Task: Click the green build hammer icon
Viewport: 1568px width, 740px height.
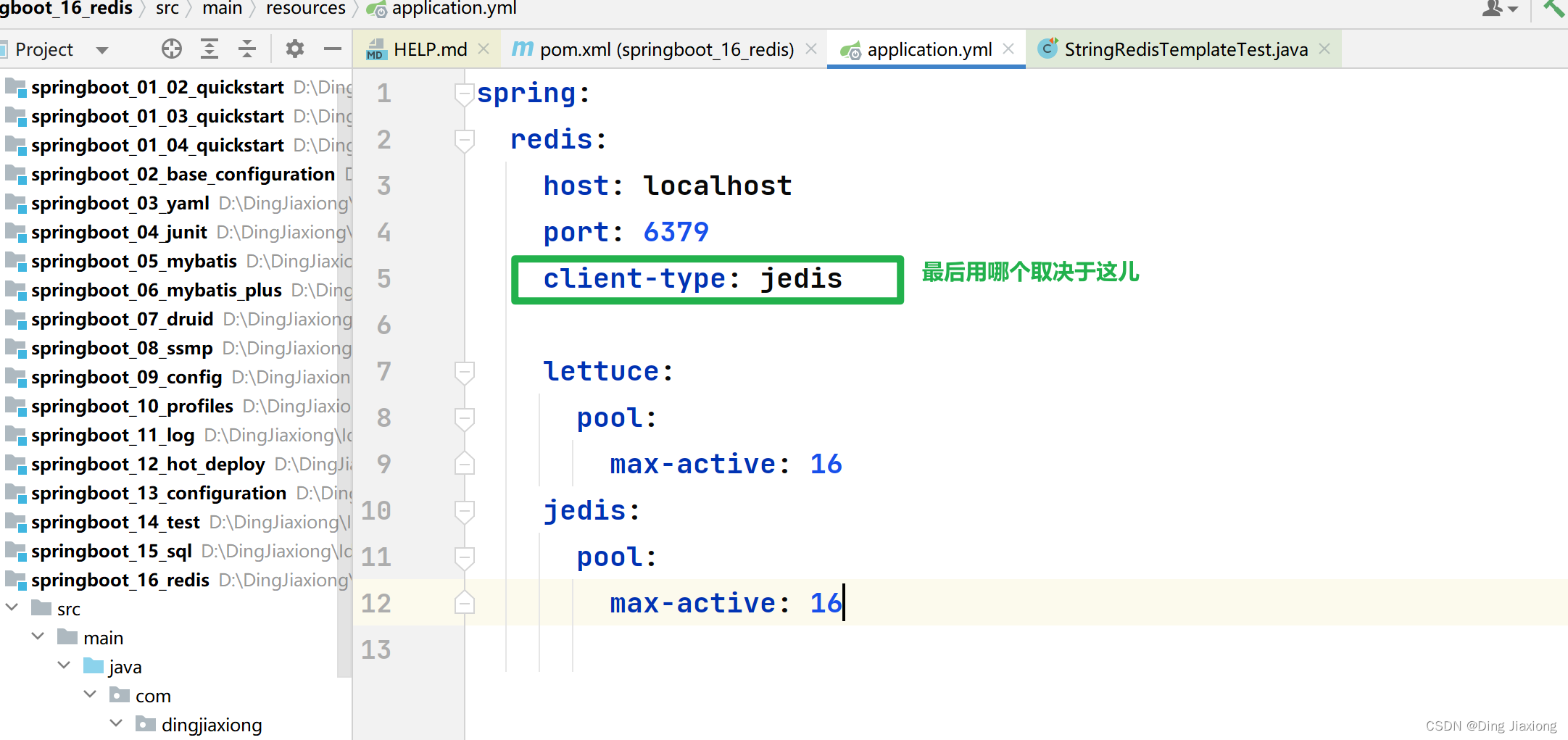Action: pos(1554,8)
